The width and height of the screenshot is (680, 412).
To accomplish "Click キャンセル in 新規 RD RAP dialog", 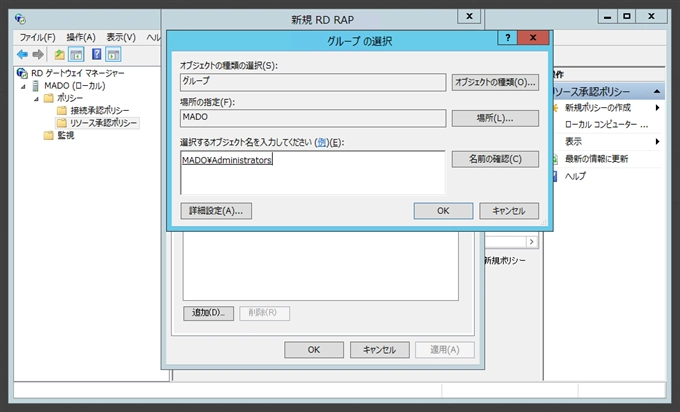I will [x=379, y=350].
